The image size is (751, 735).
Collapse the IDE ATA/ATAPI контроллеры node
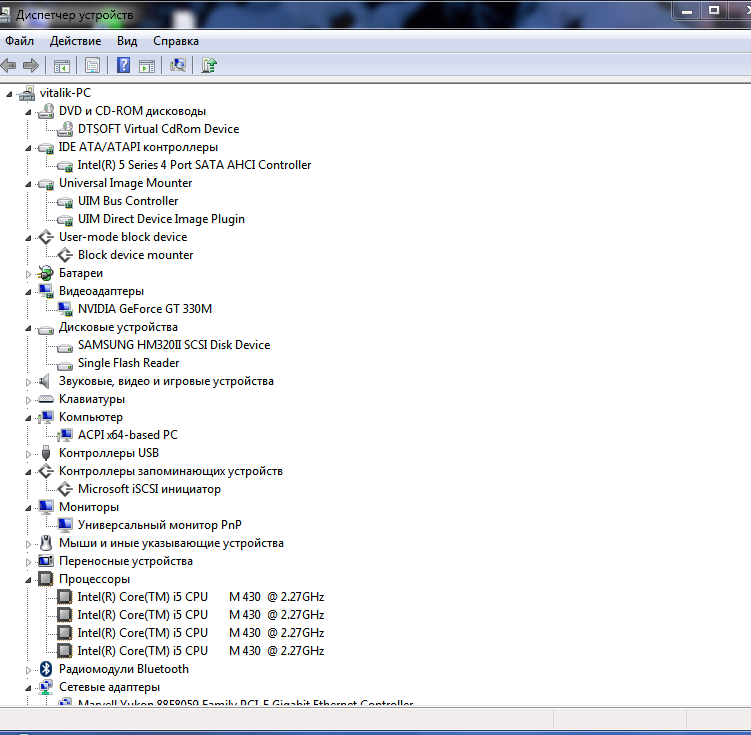click(x=28, y=148)
